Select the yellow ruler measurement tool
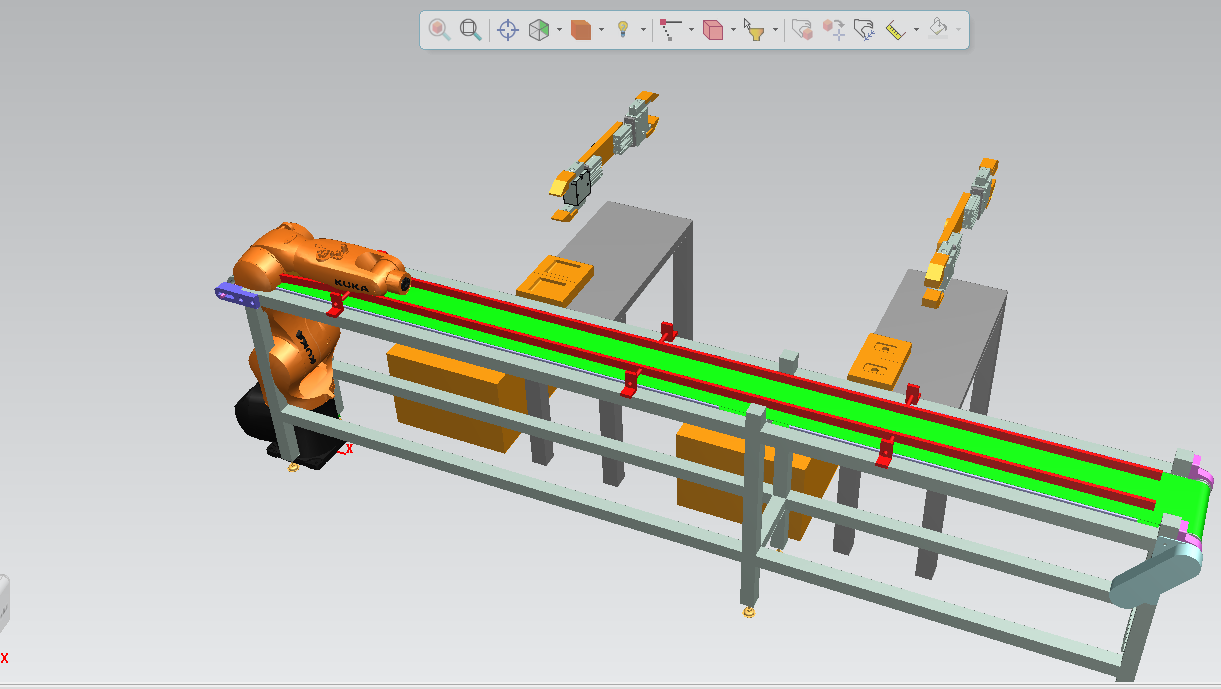1221x689 pixels. (x=895, y=30)
